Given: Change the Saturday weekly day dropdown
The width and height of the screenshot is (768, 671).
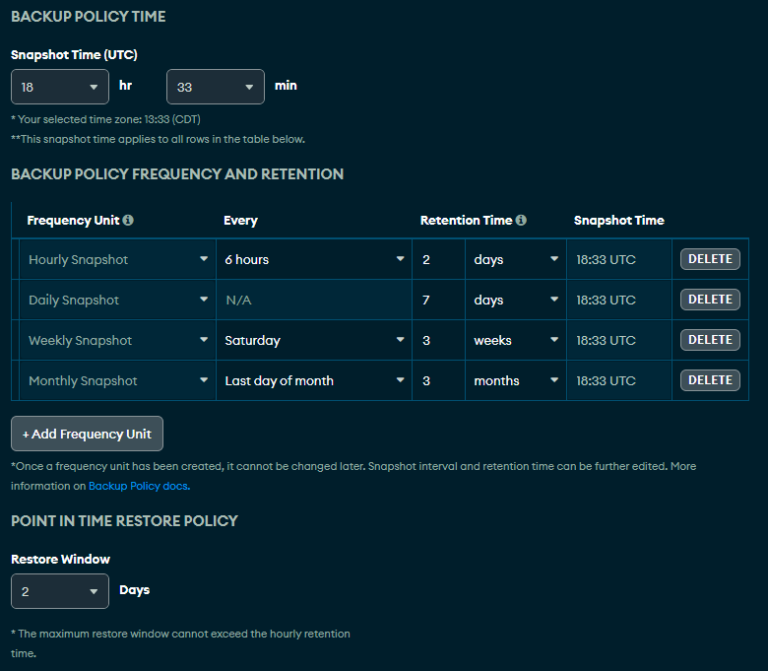Looking at the screenshot, I should pyautogui.click(x=313, y=341).
